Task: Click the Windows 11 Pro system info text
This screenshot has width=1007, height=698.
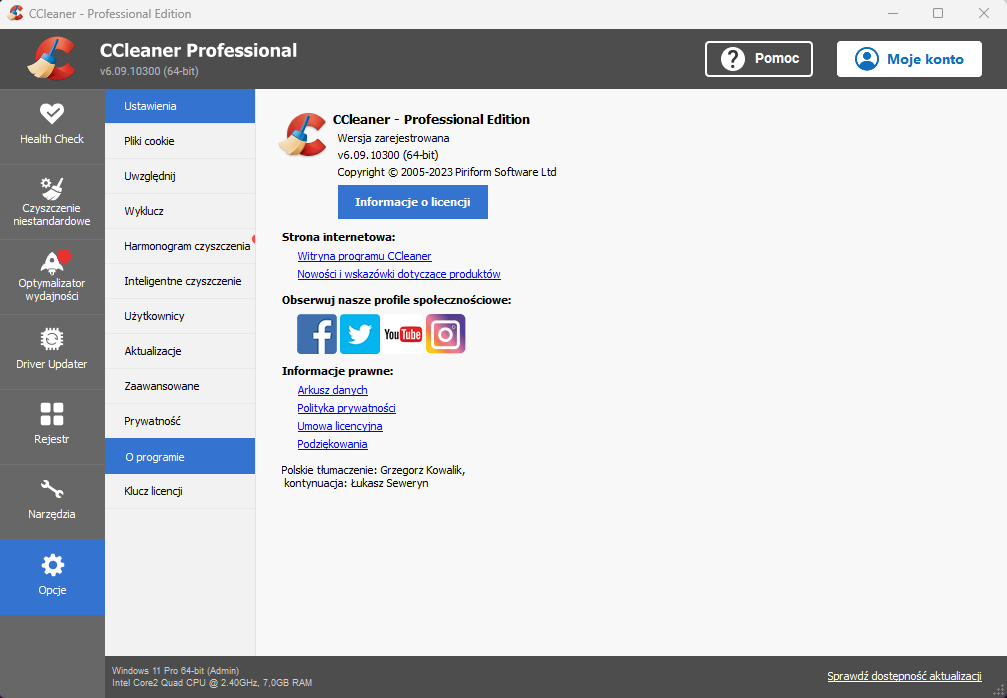Action: pos(175,671)
